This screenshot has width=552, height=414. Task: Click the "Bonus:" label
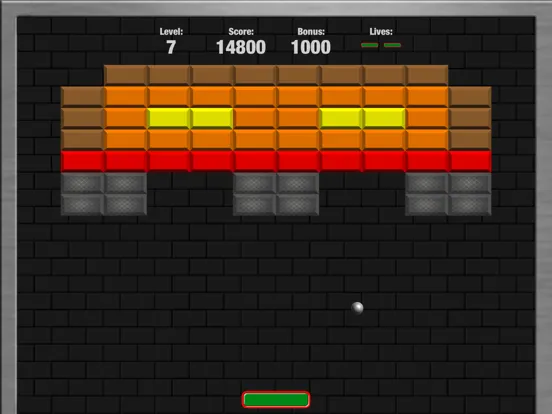pos(311,32)
